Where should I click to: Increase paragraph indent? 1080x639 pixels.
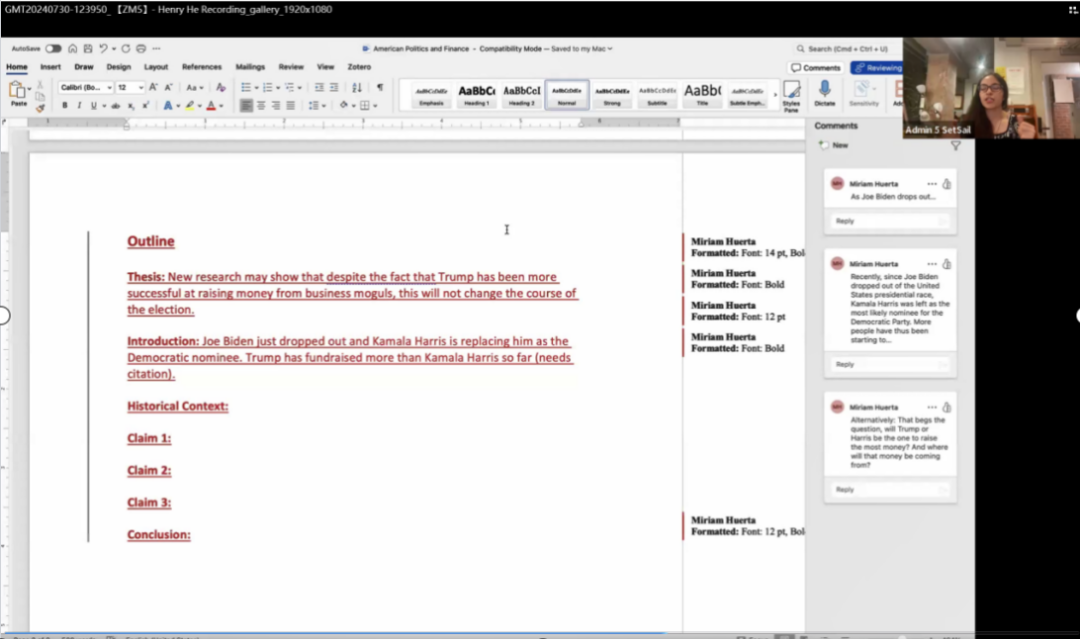(334, 87)
